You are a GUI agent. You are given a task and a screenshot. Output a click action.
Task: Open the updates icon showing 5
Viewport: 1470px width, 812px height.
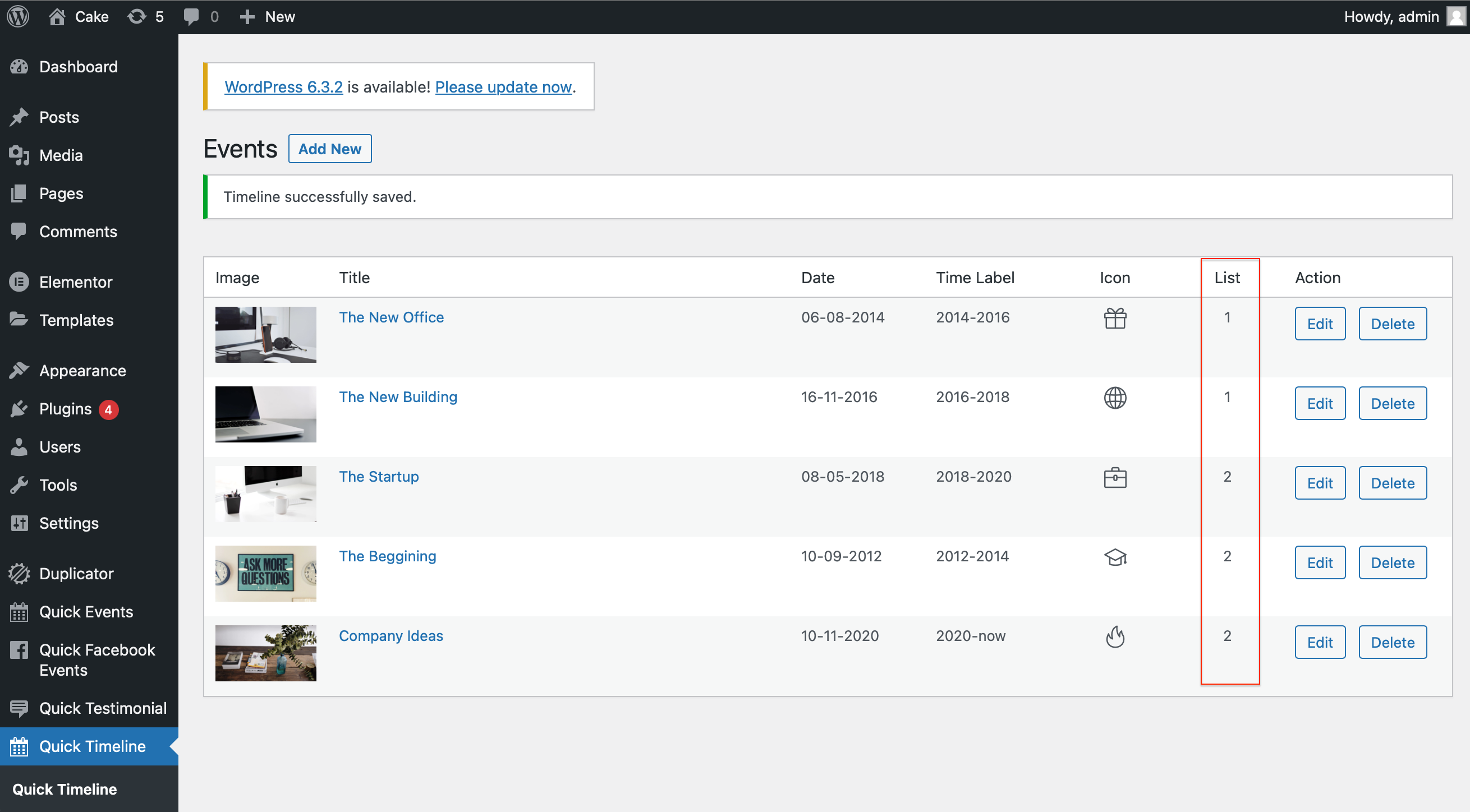145,16
